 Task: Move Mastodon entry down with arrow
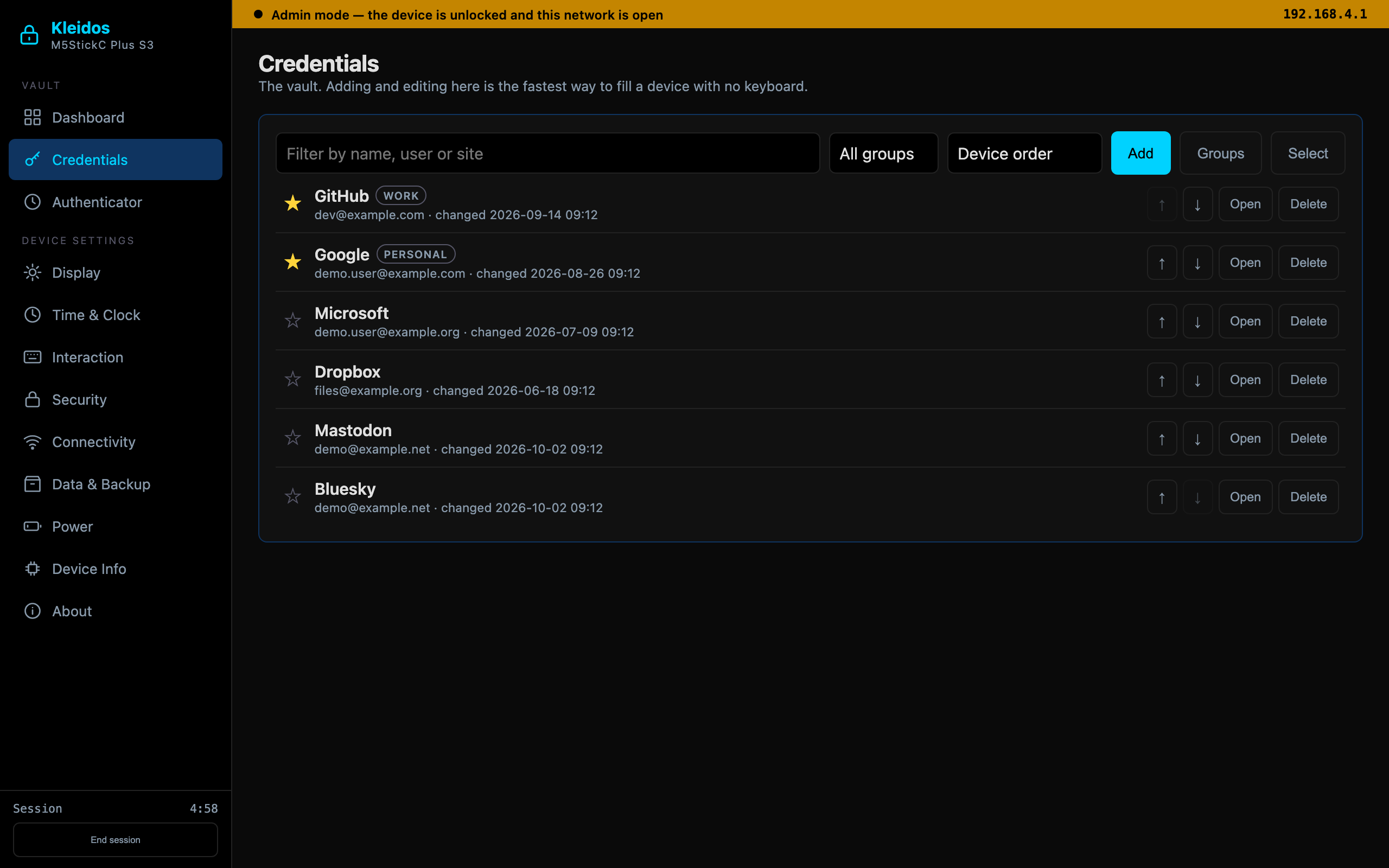(1197, 438)
